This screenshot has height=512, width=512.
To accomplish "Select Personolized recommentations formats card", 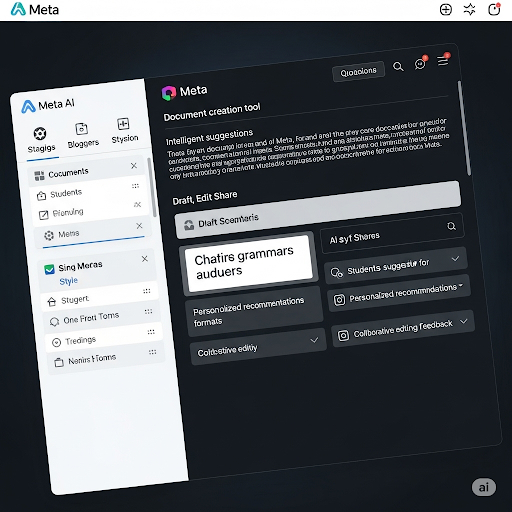I will click(254, 311).
